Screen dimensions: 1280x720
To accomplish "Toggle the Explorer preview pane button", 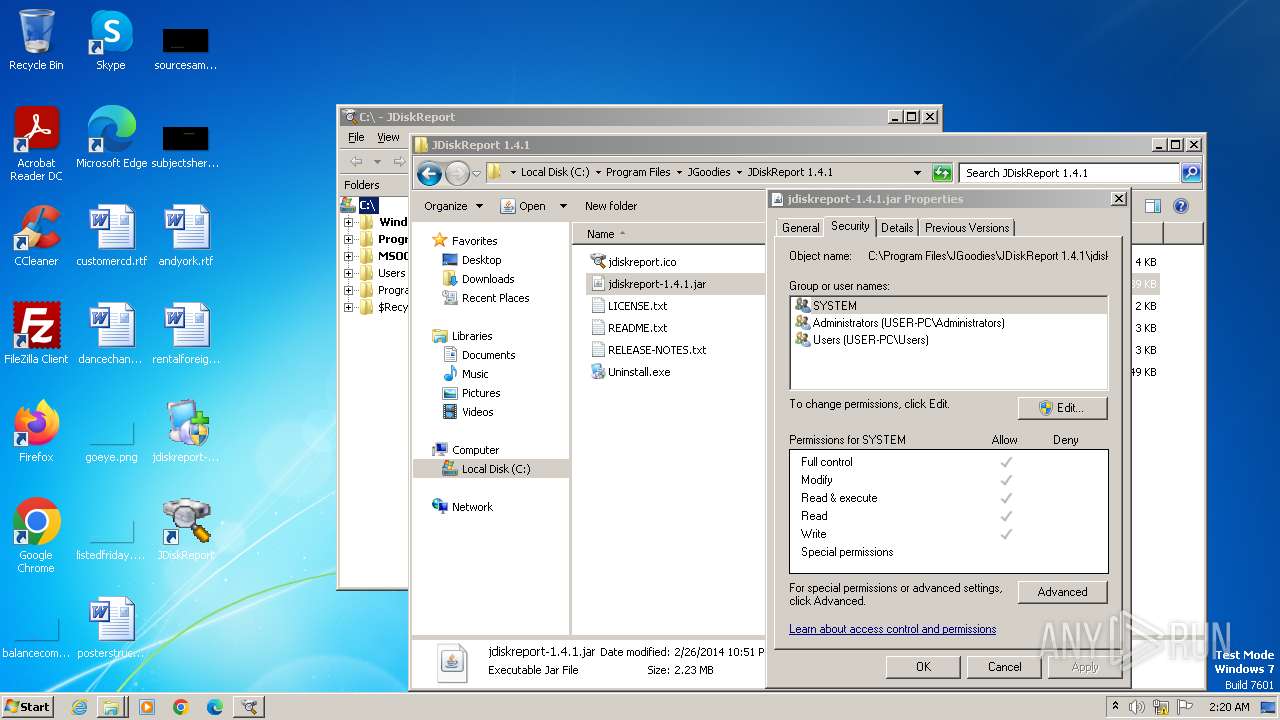I will coord(1153,206).
